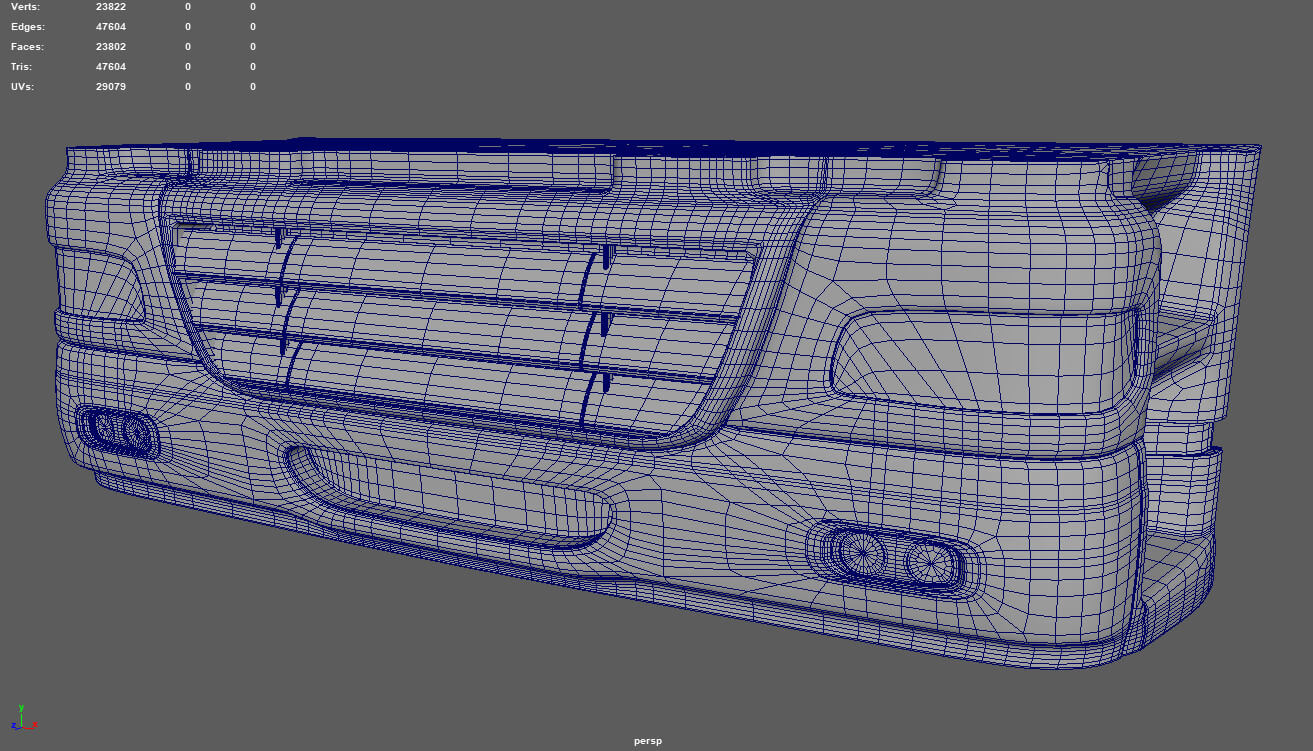Pick the long center vent opening in the bumper
Image resolution: width=1313 pixels, height=751 pixels.
(450, 497)
